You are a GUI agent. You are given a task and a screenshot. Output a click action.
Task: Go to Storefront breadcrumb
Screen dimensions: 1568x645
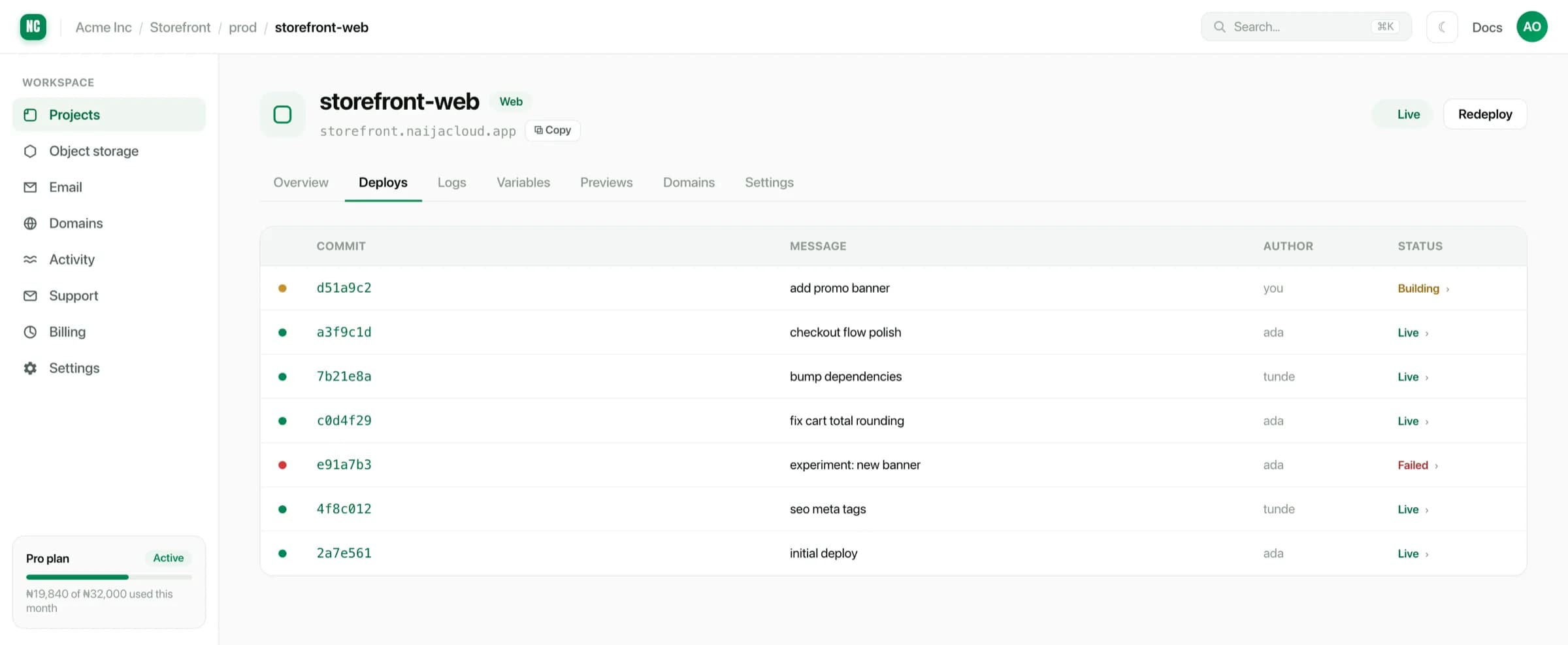pyautogui.click(x=180, y=27)
